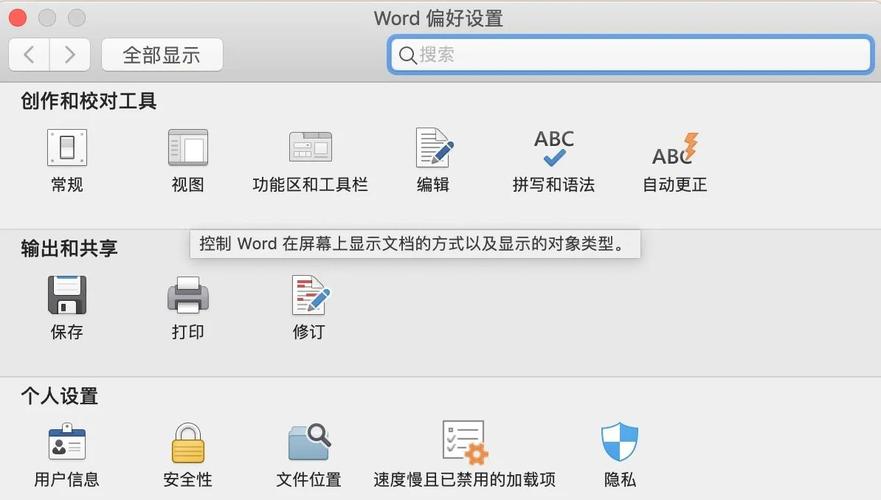Click the back navigation arrow
881x500 pixels.
click(x=29, y=54)
